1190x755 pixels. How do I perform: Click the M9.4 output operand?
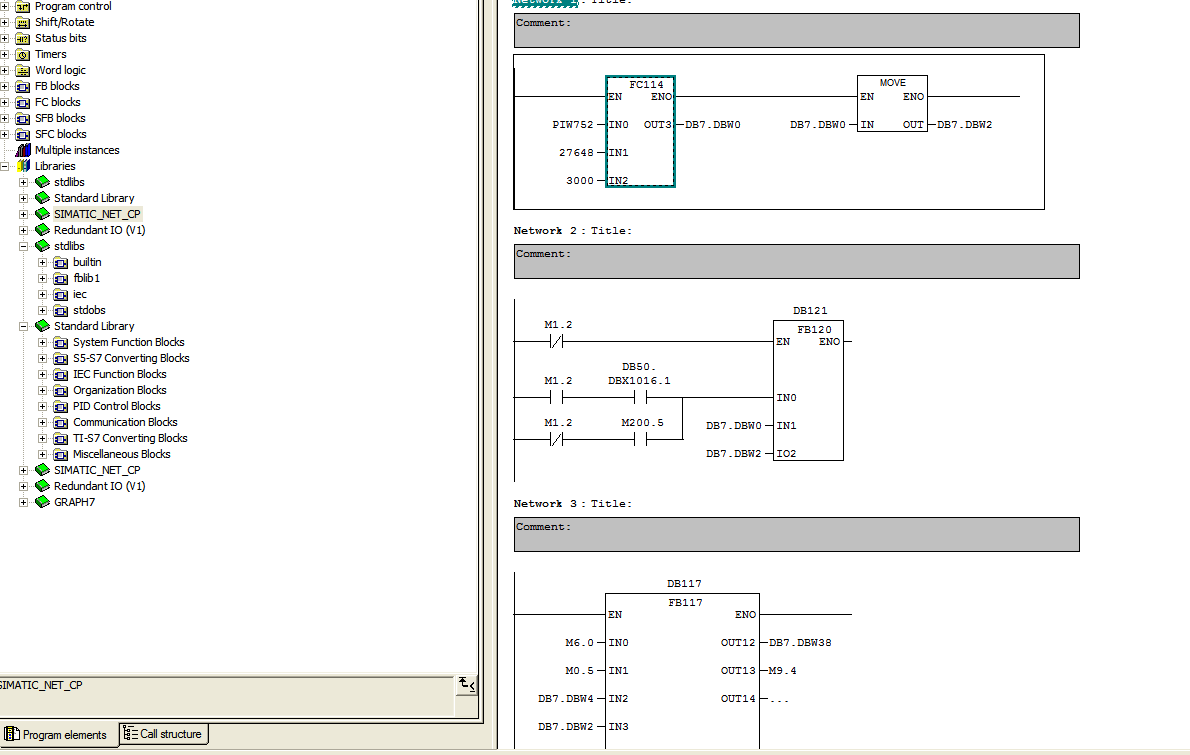(x=782, y=671)
